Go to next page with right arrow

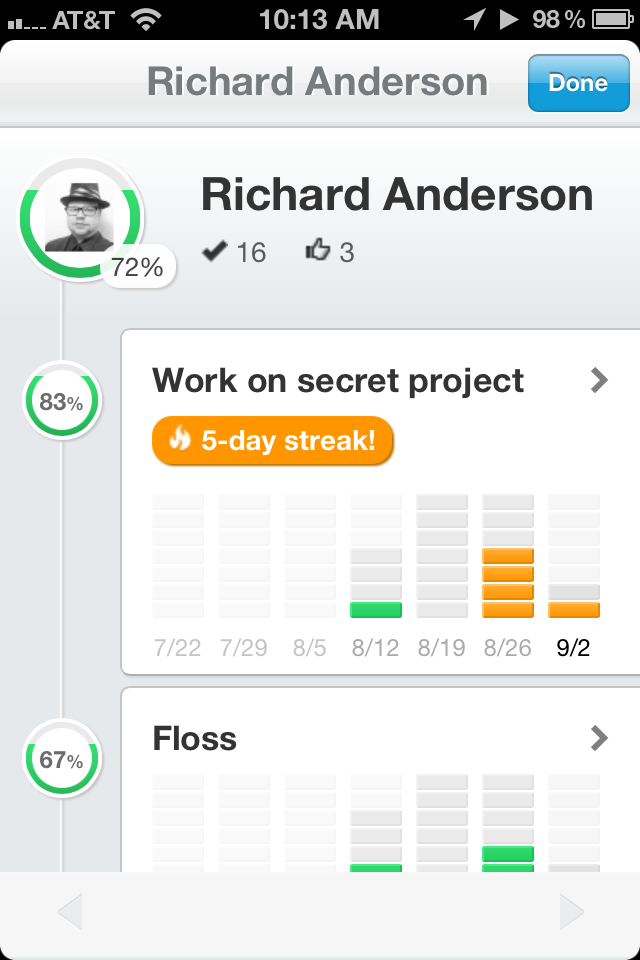(572, 912)
